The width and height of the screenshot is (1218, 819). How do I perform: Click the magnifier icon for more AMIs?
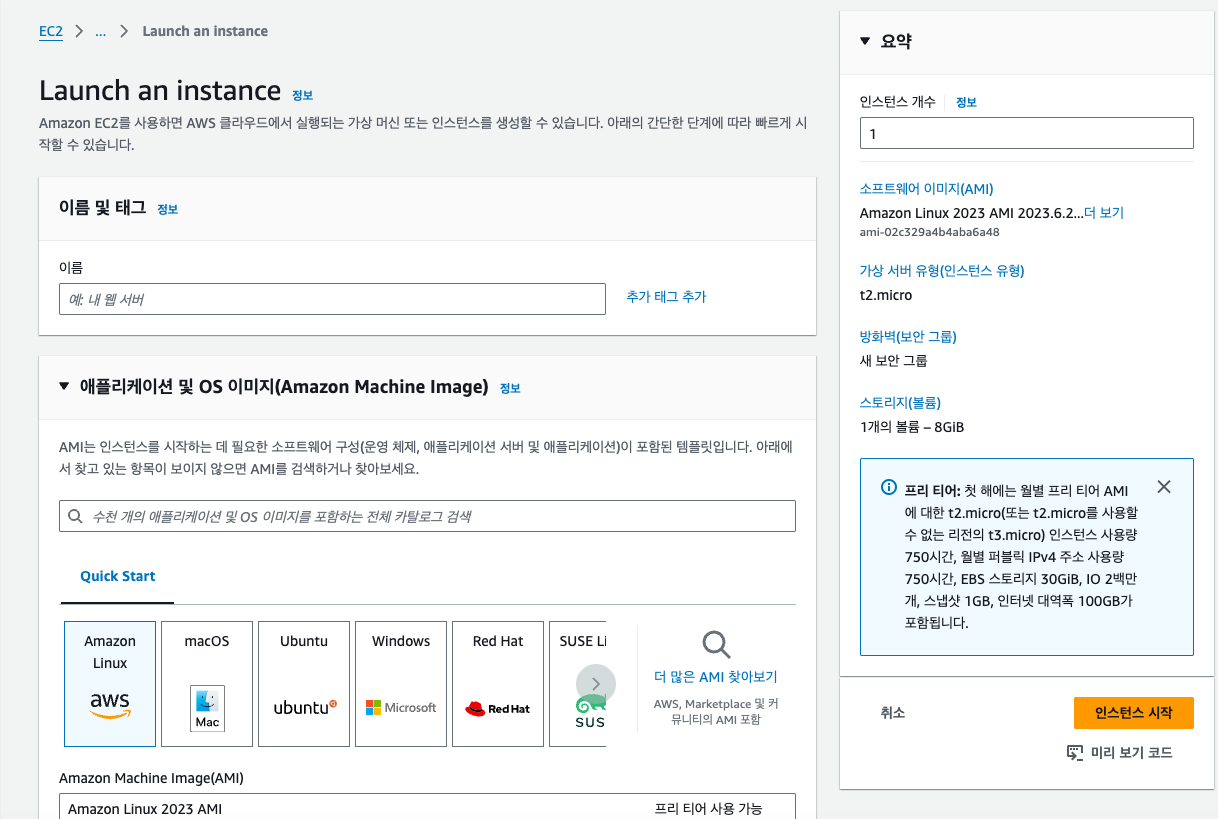point(716,644)
